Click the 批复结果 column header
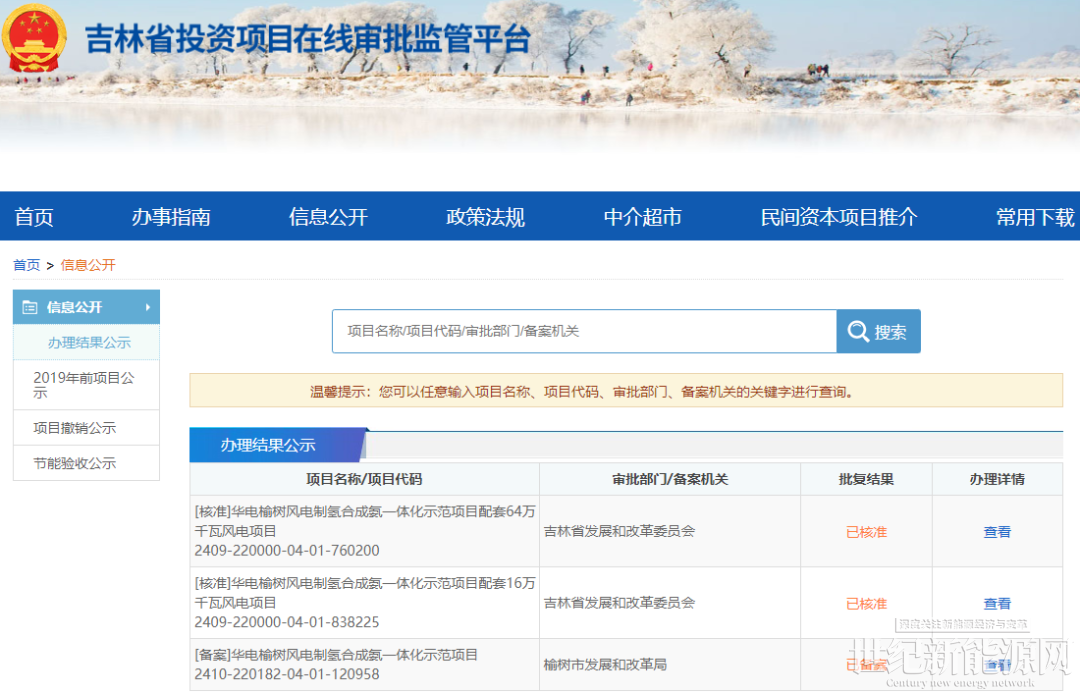 tap(866, 479)
